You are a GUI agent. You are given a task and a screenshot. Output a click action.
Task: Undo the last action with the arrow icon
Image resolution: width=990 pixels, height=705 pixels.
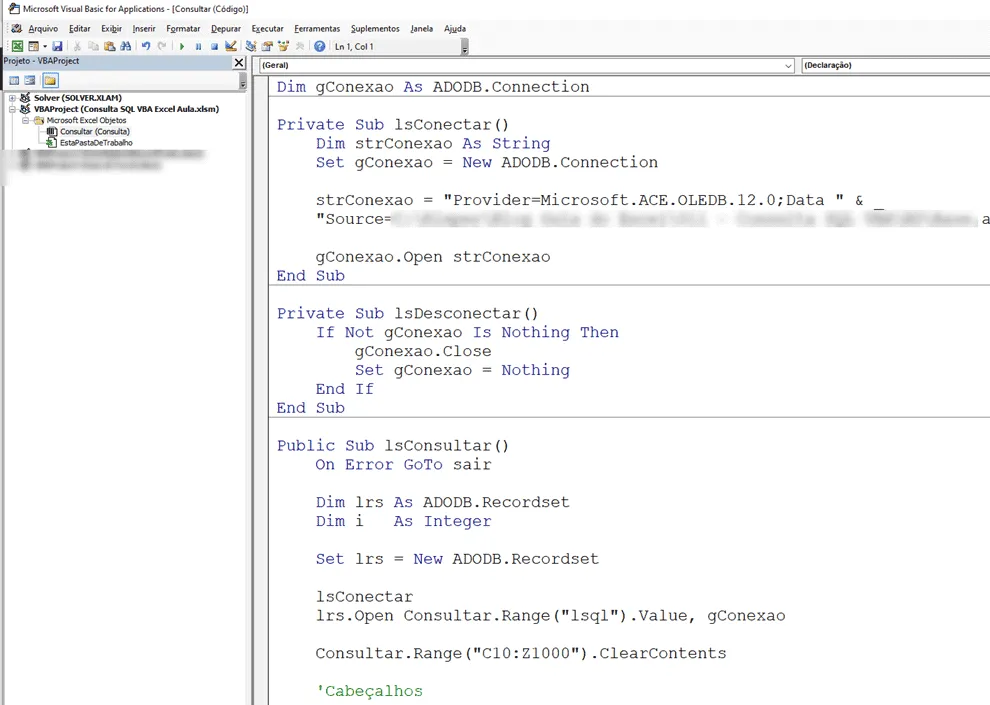point(146,46)
